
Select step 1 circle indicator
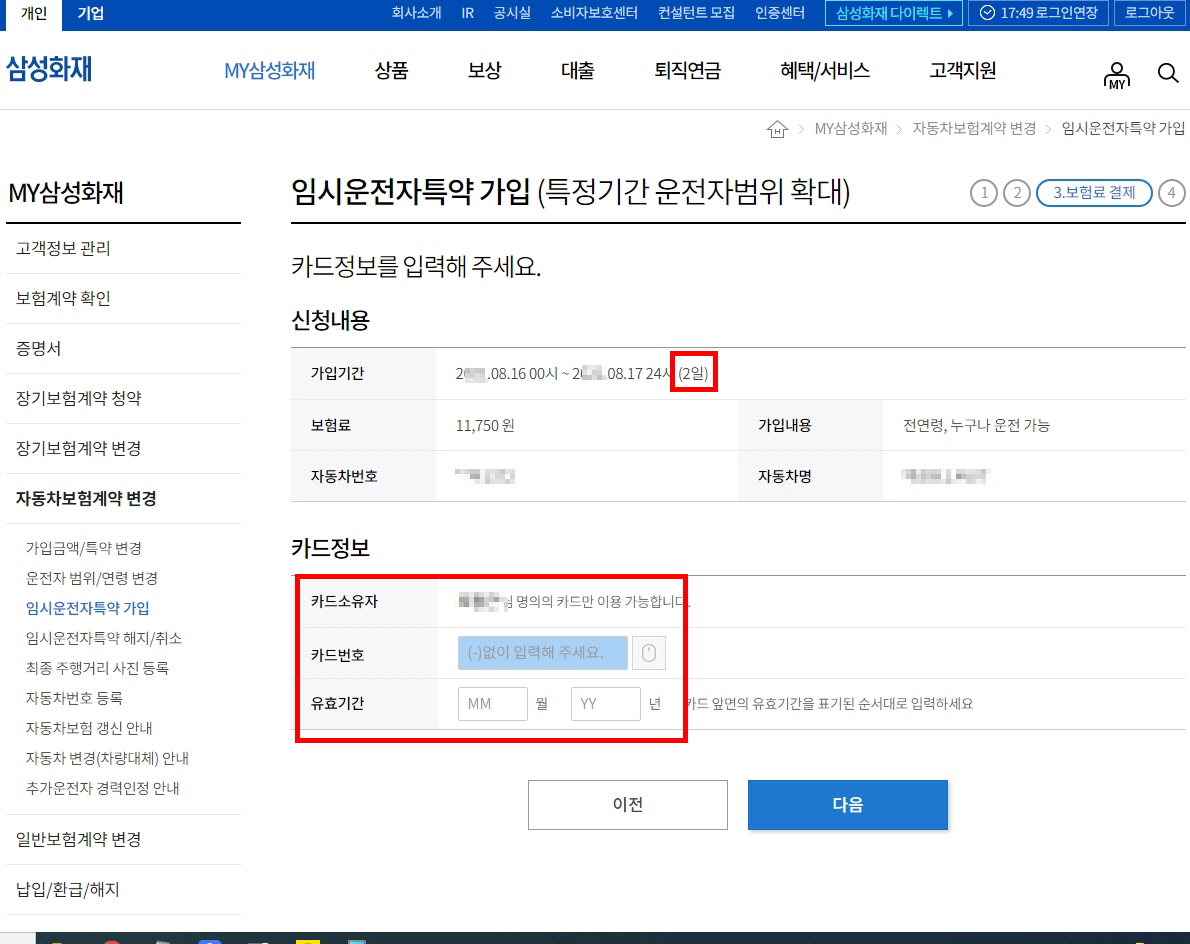984,193
